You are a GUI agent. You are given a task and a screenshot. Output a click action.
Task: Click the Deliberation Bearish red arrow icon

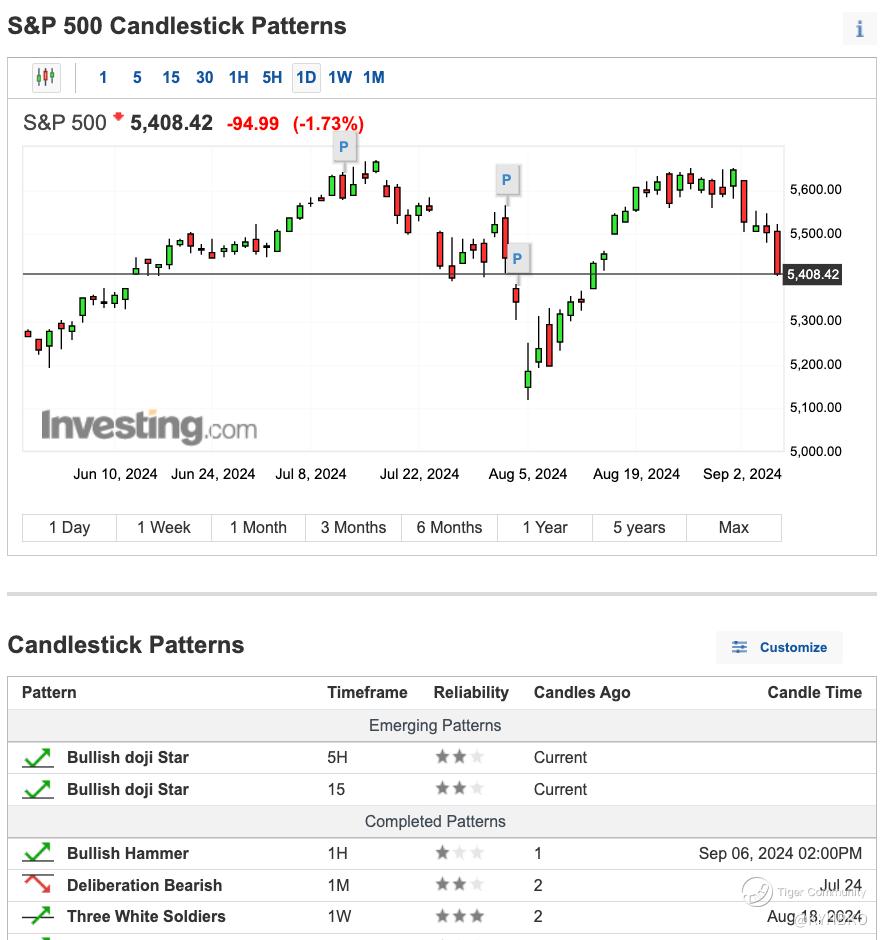(38, 885)
